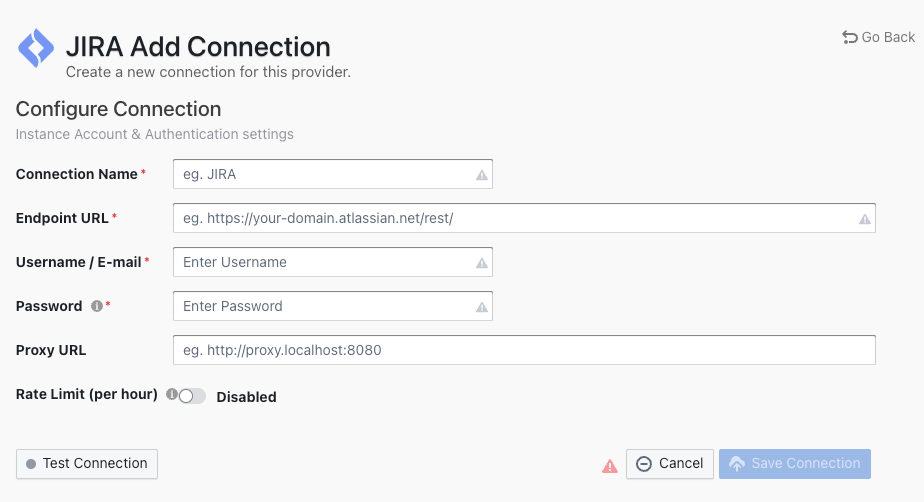This screenshot has width=924, height=502.
Task: Click the JIRA logo icon
Action: (36, 48)
